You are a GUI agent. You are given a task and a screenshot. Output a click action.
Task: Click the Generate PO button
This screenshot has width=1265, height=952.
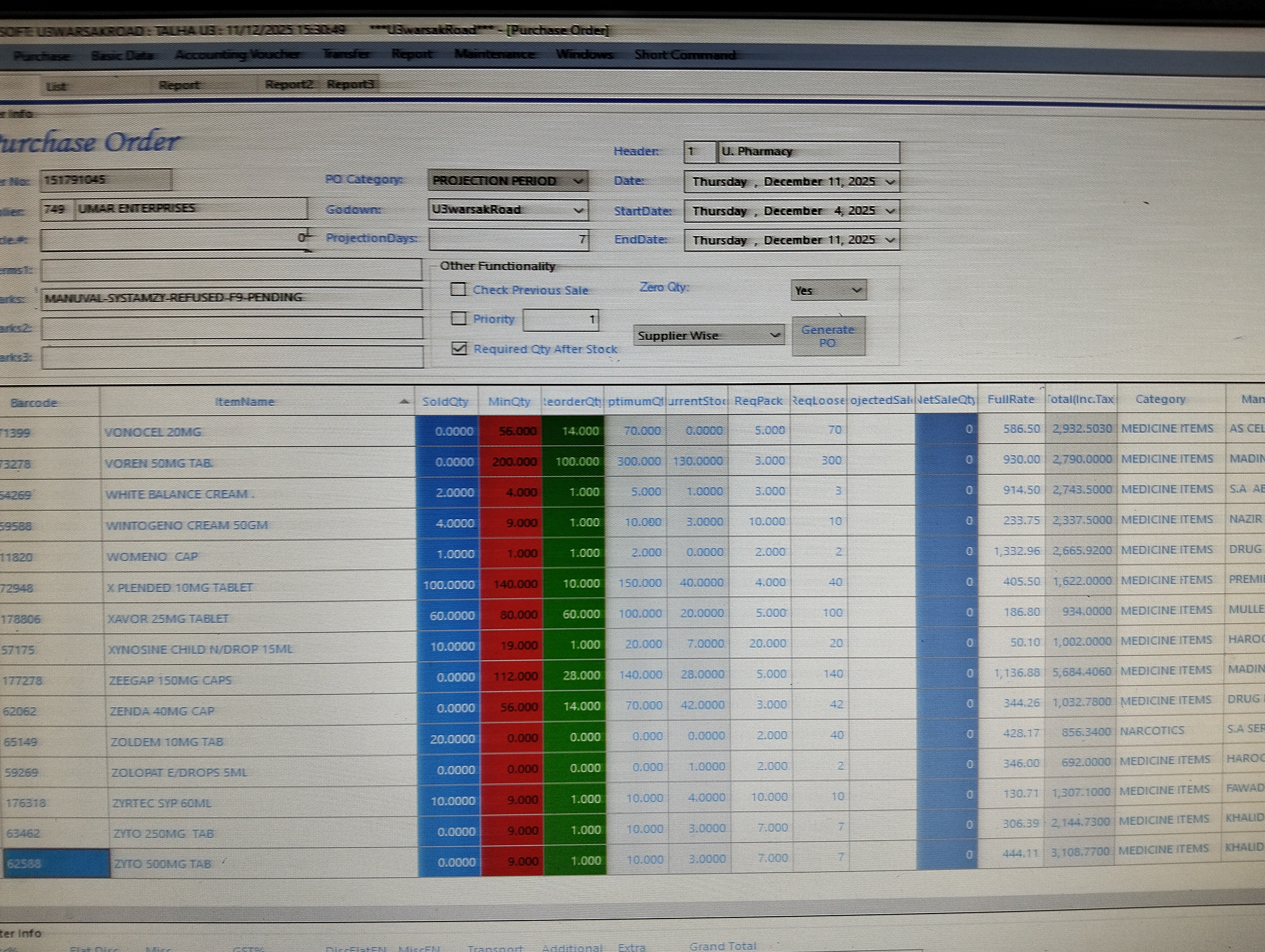[828, 336]
